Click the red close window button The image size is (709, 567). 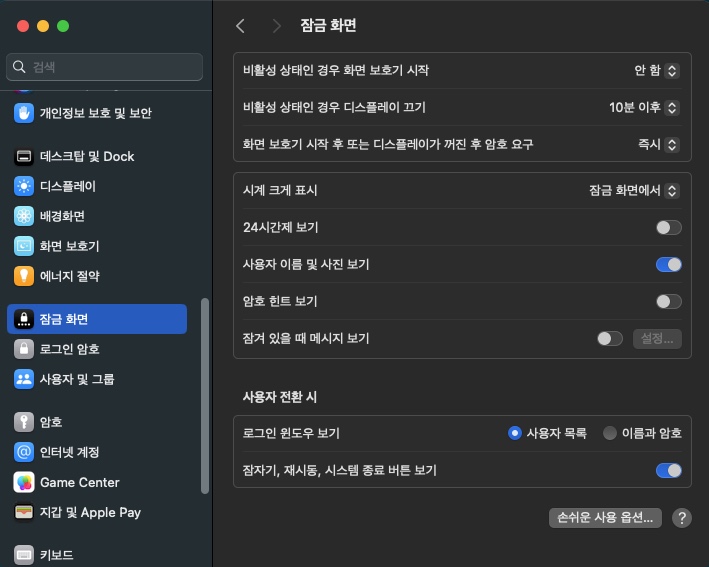23,26
